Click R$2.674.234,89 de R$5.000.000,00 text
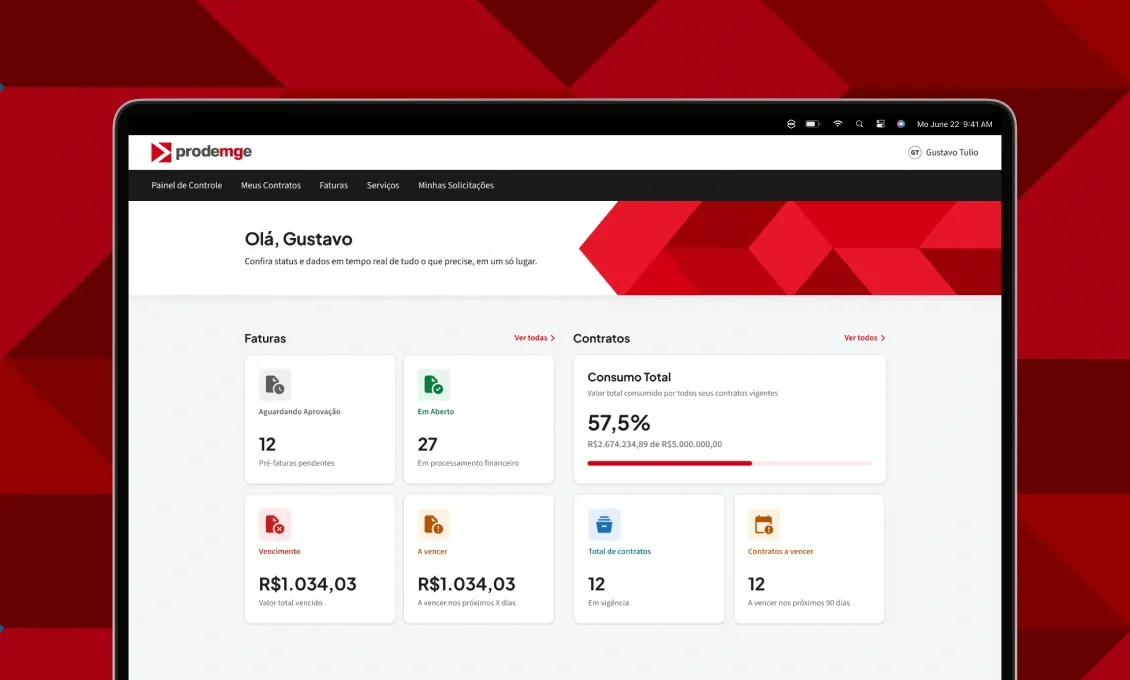 pyautogui.click(x=654, y=444)
